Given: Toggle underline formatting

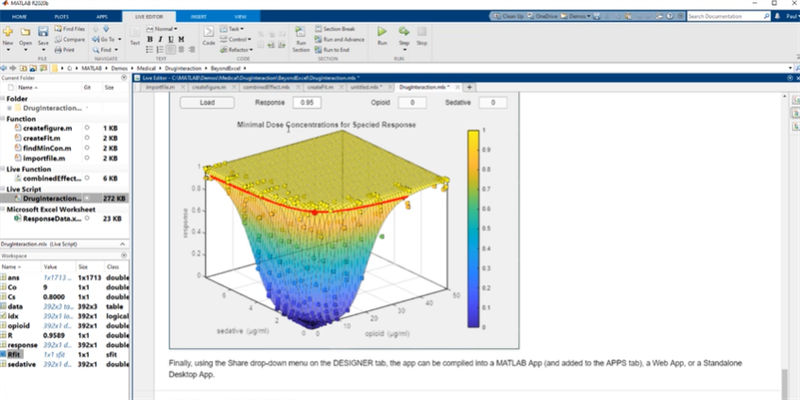Looking at the screenshot, I should coord(170,39).
